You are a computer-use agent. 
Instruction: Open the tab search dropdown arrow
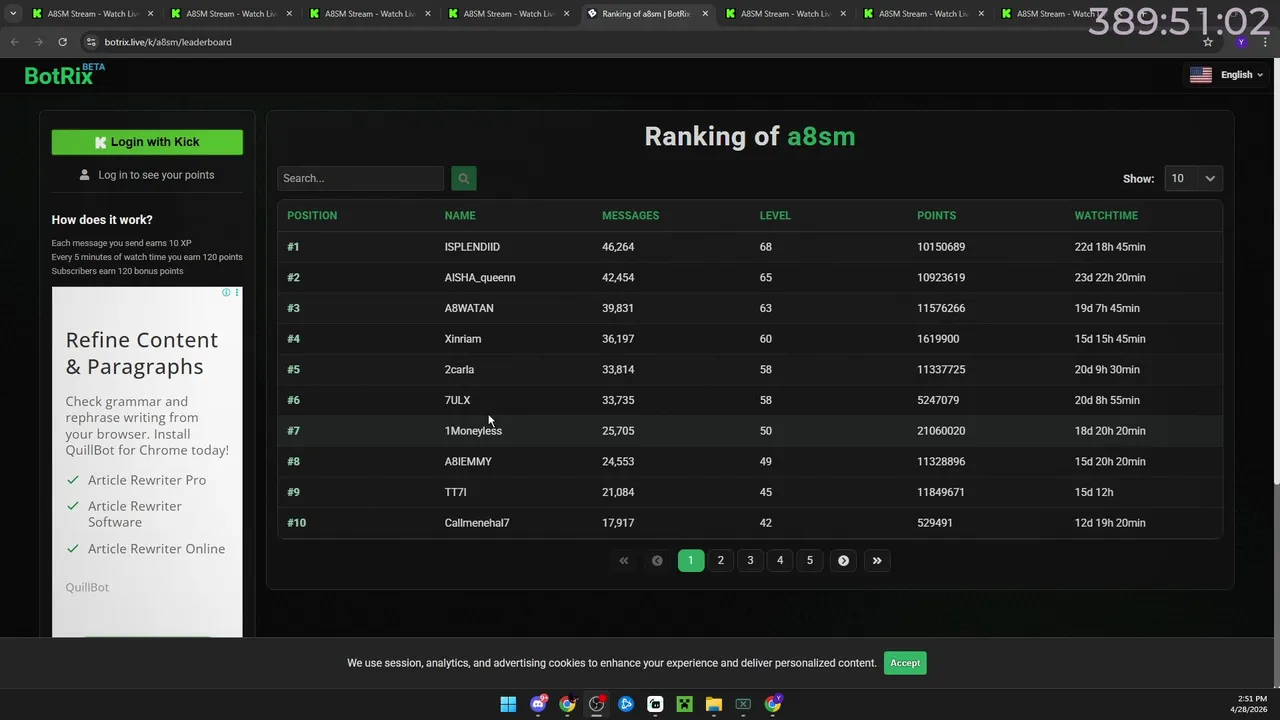(x=13, y=14)
